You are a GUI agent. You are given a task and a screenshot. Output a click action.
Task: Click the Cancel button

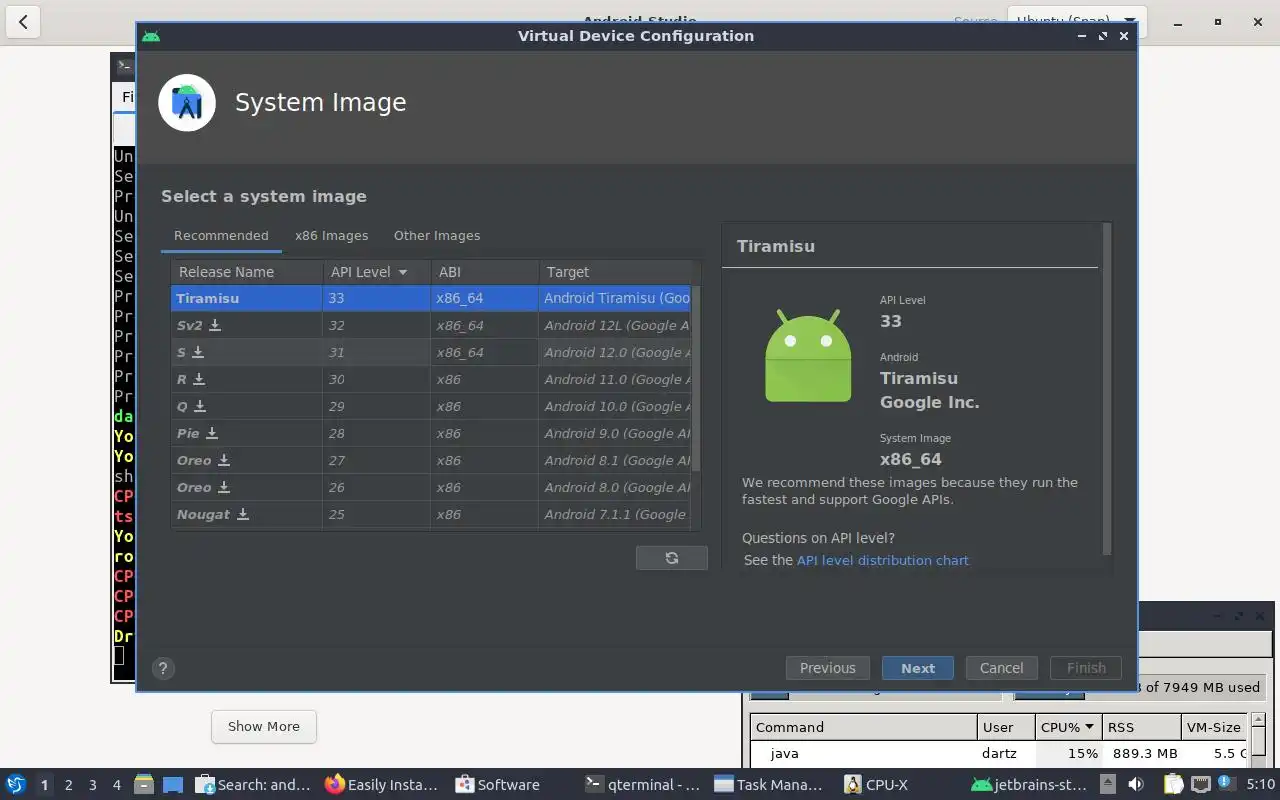point(1001,668)
